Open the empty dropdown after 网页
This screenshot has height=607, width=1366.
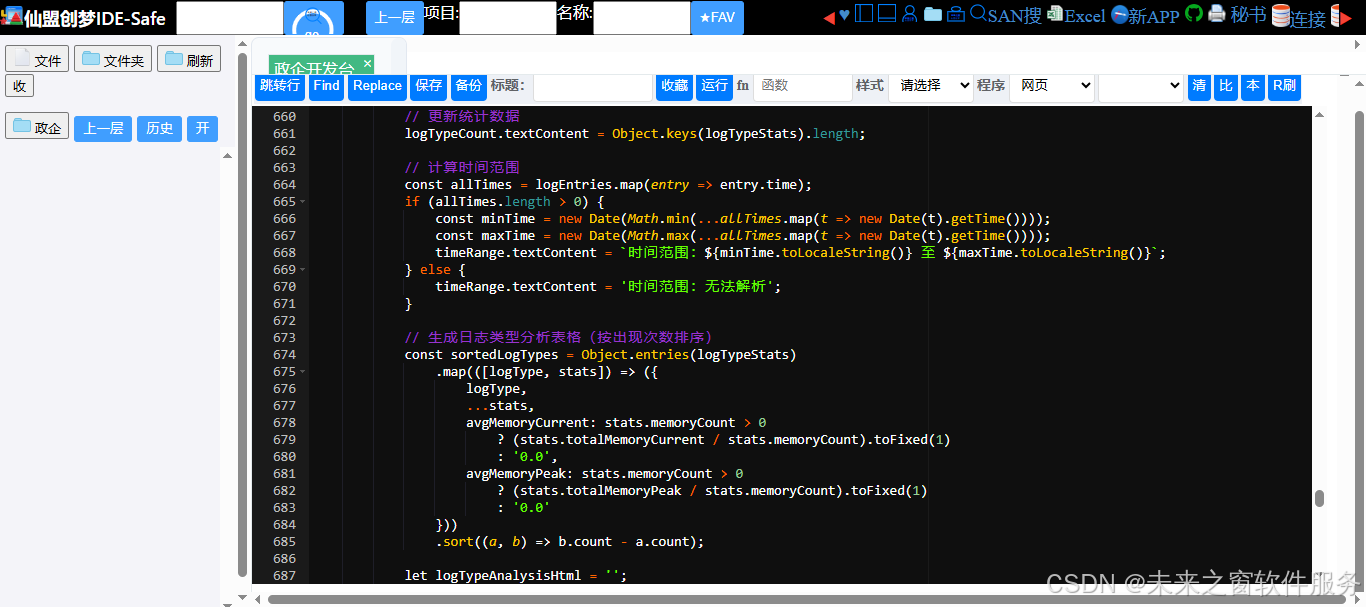[1141, 86]
